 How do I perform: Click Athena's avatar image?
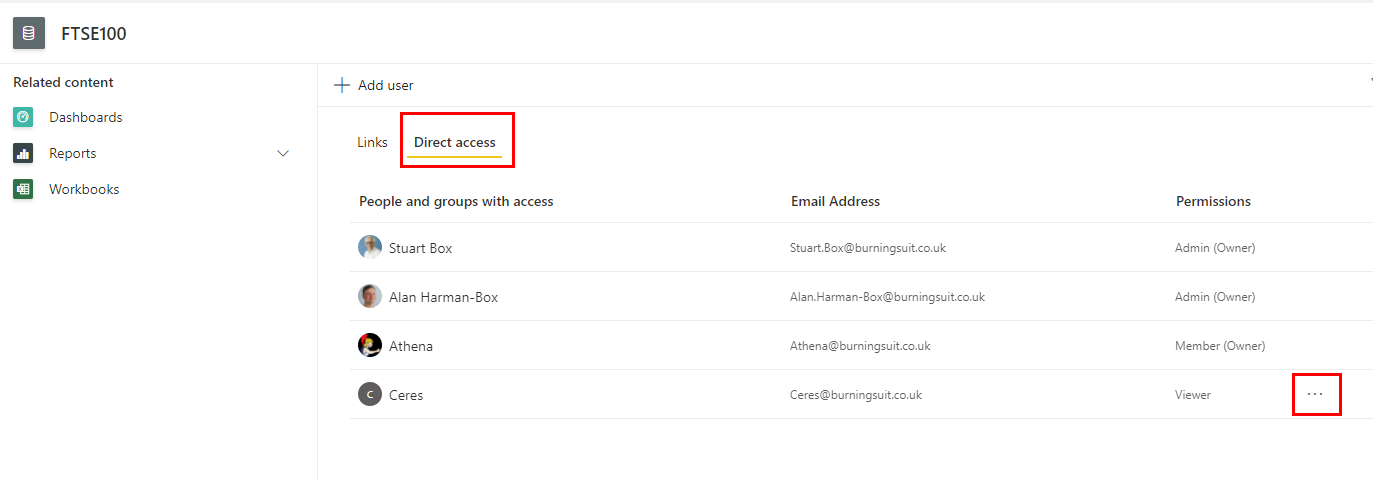tap(370, 345)
